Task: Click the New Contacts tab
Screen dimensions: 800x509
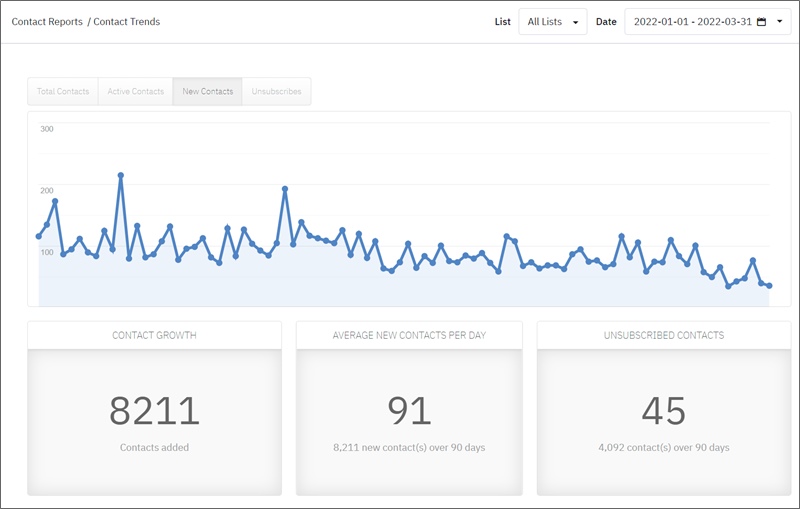Action: pyautogui.click(x=208, y=92)
